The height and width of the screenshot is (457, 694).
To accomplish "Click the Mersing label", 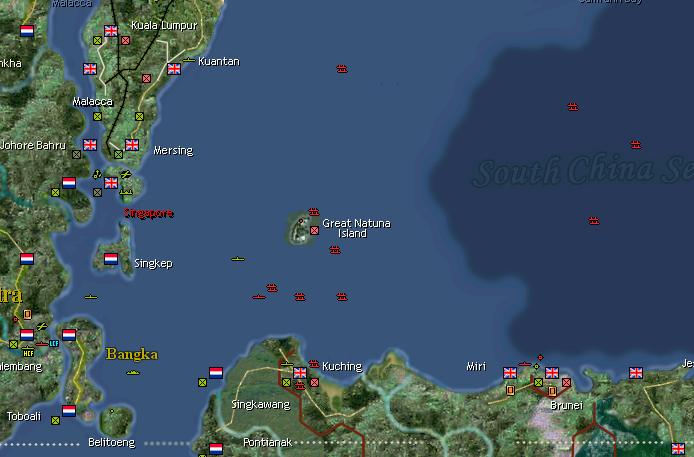I will click(x=173, y=151).
